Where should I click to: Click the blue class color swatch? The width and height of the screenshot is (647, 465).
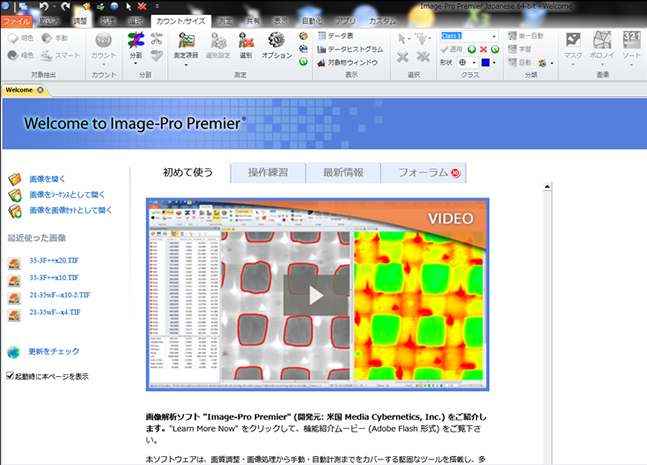click(x=485, y=63)
